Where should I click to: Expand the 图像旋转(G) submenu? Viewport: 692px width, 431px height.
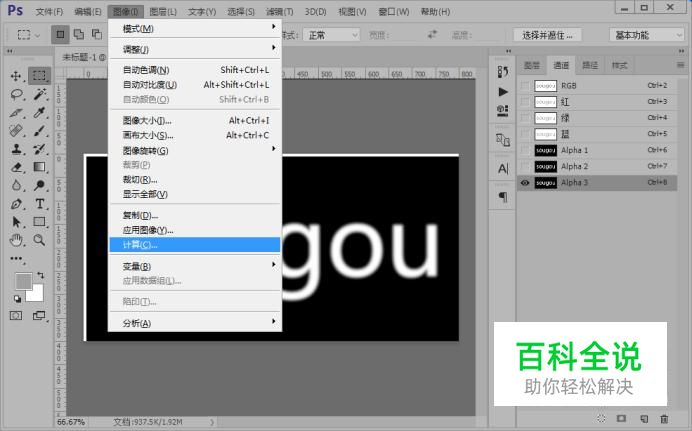195,150
